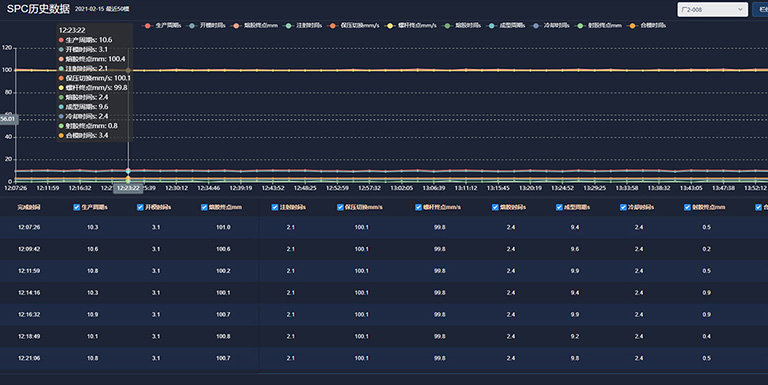Click the 13:43:05 label on the time axis
The height and width of the screenshot is (385, 768).
click(691, 188)
